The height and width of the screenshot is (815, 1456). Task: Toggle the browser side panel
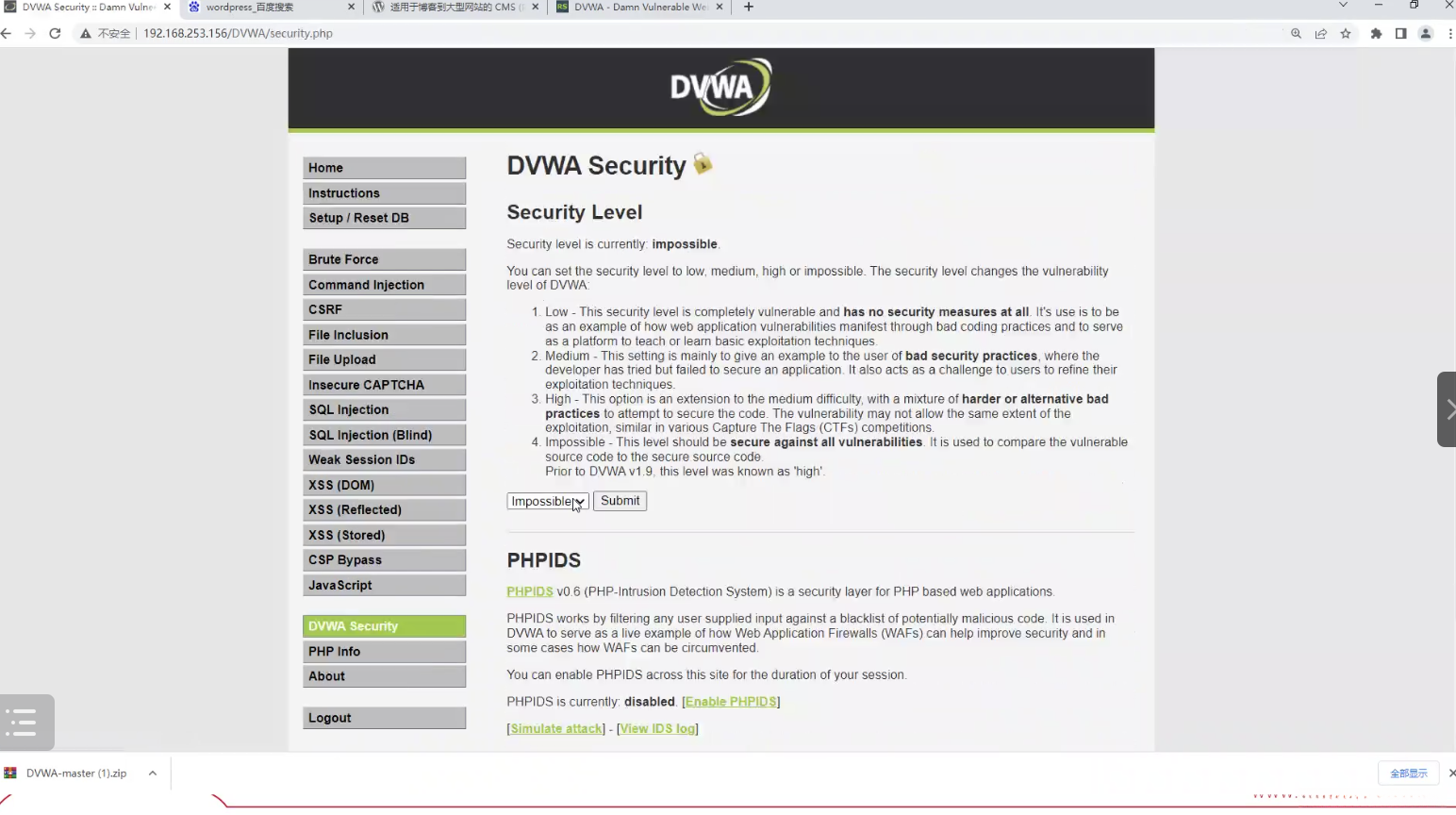pyautogui.click(x=1400, y=33)
